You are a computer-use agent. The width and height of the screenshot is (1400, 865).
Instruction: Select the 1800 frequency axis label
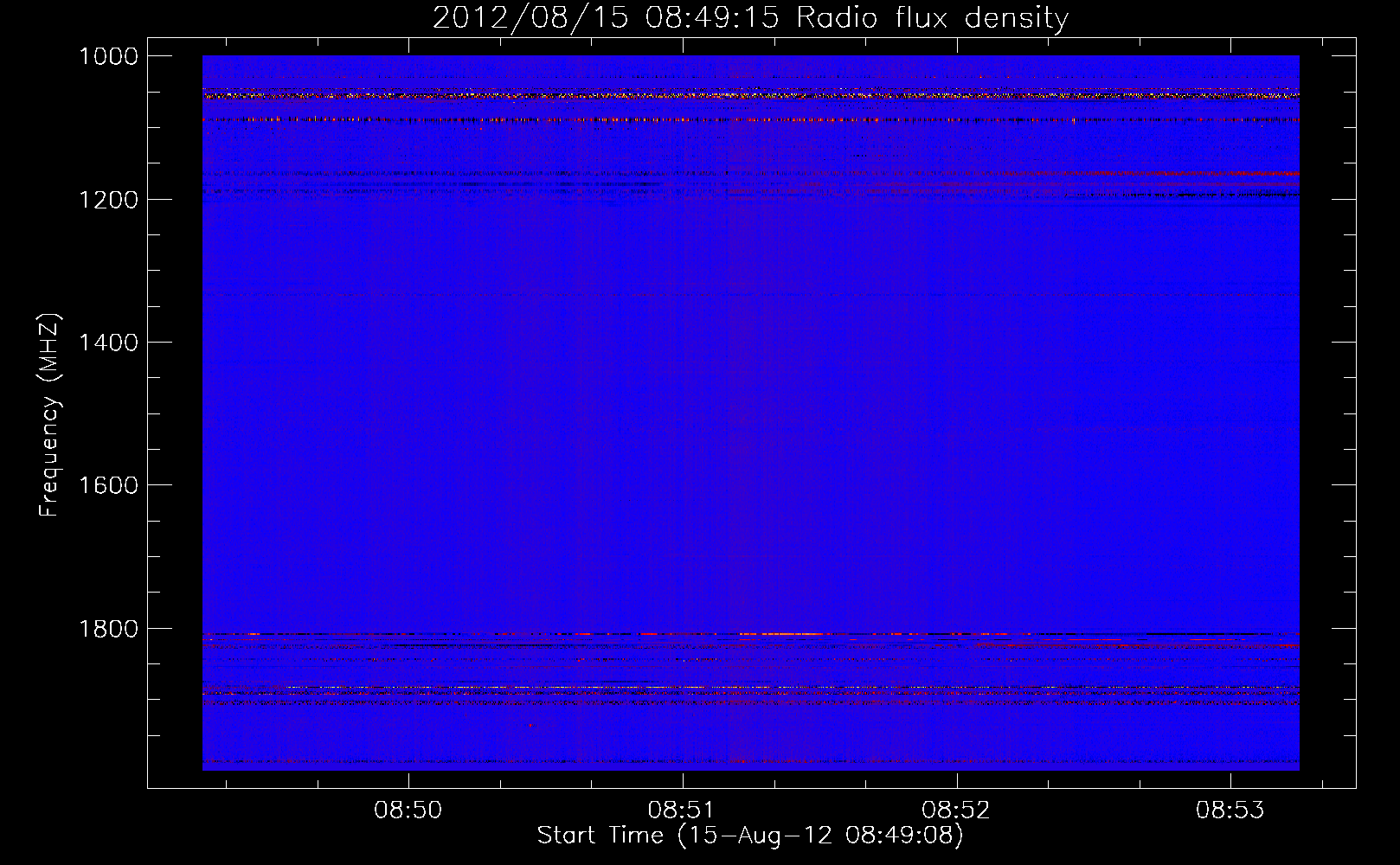click(x=108, y=629)
